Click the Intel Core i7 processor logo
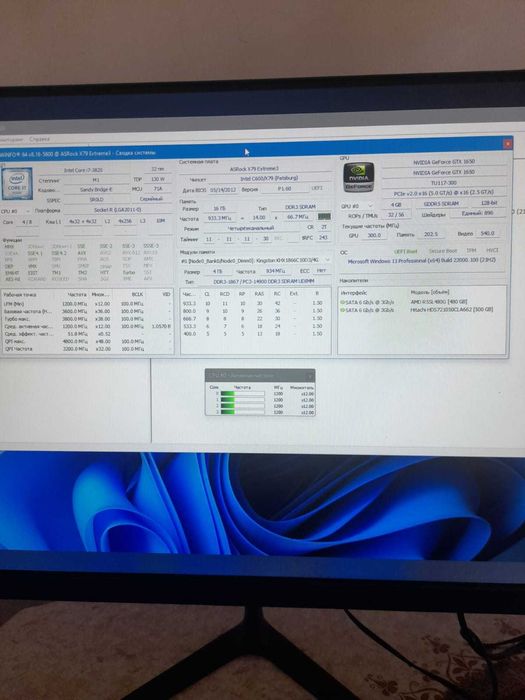525x700 pixels. pyautogui.click(x=17, y=183)
